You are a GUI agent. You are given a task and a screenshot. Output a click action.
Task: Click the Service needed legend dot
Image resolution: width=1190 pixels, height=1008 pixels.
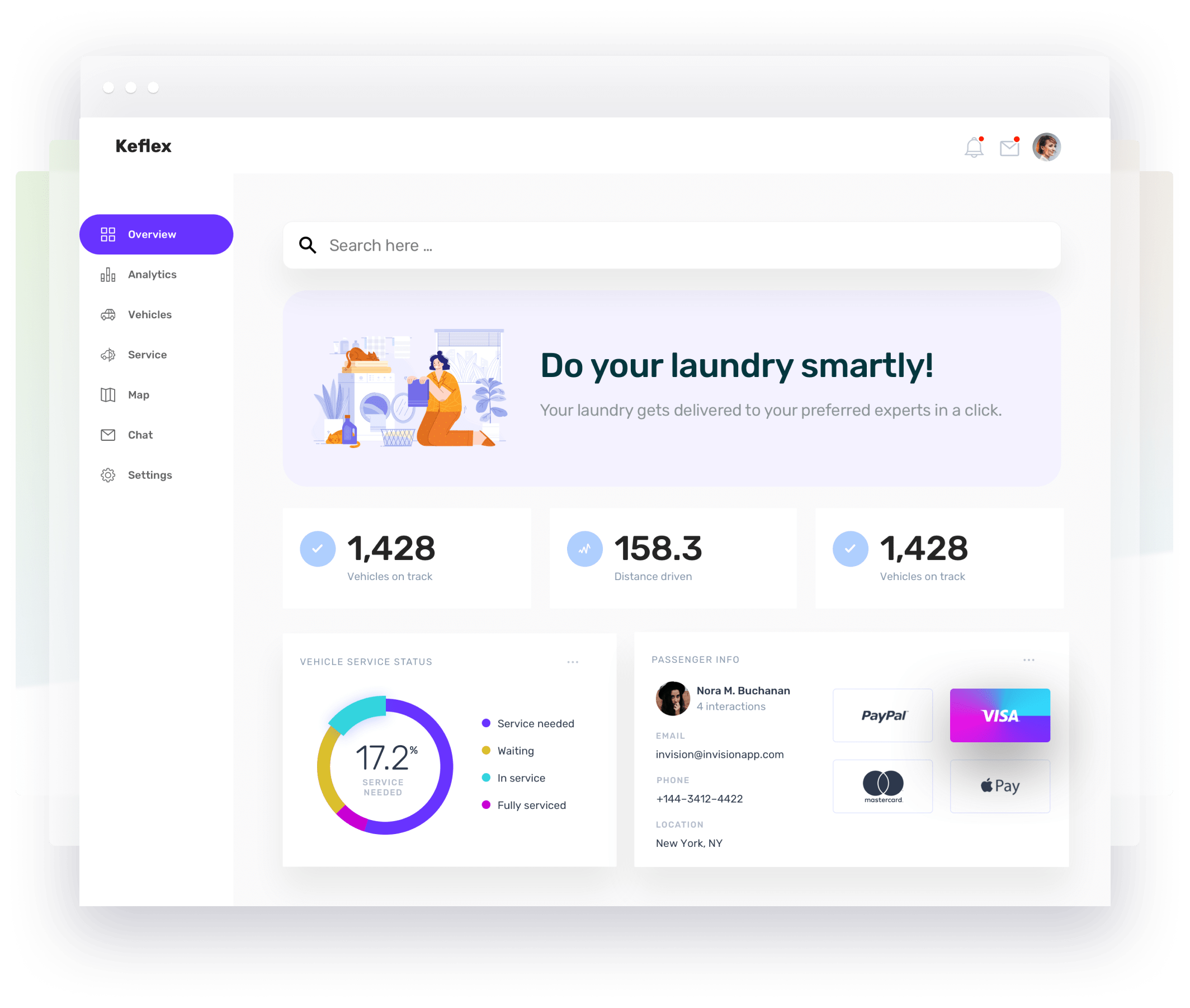pos(486,723)
